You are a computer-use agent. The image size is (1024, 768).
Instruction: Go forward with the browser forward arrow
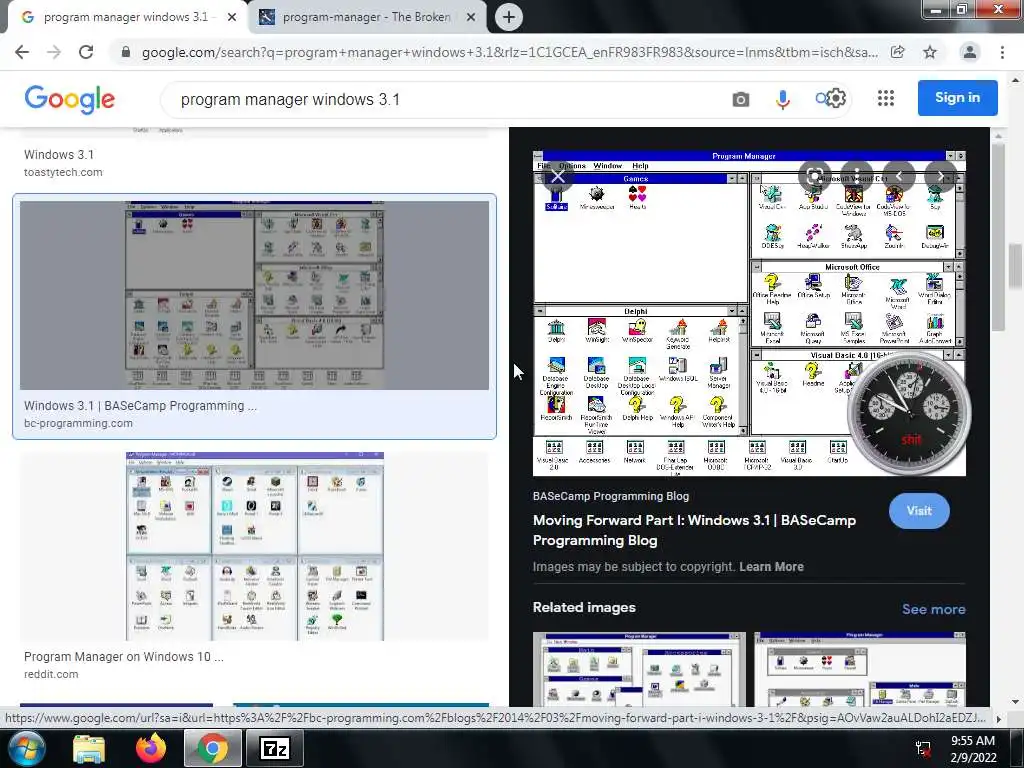coord(54,52)
